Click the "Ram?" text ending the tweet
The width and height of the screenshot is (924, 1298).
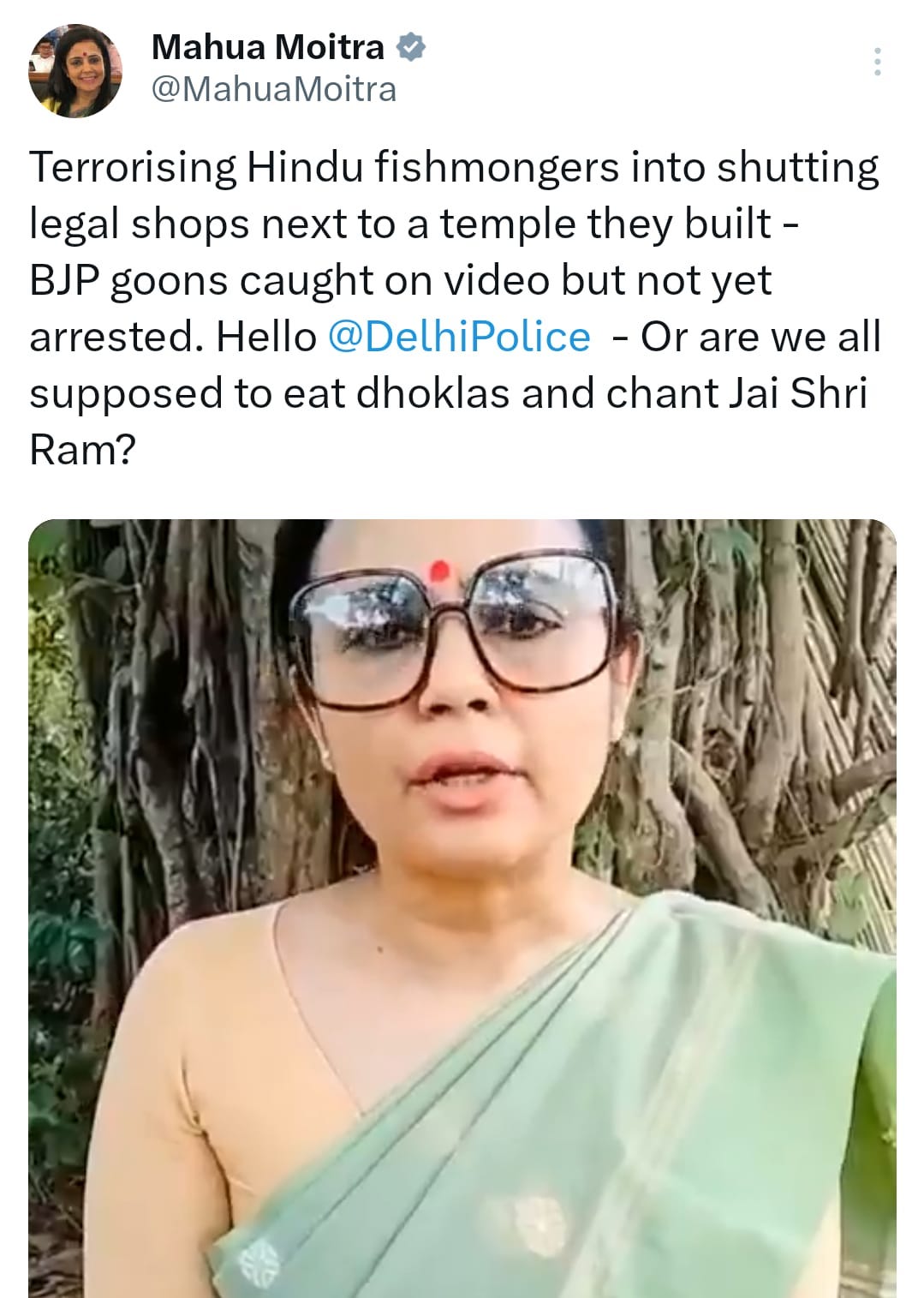(x=82, y=450)
